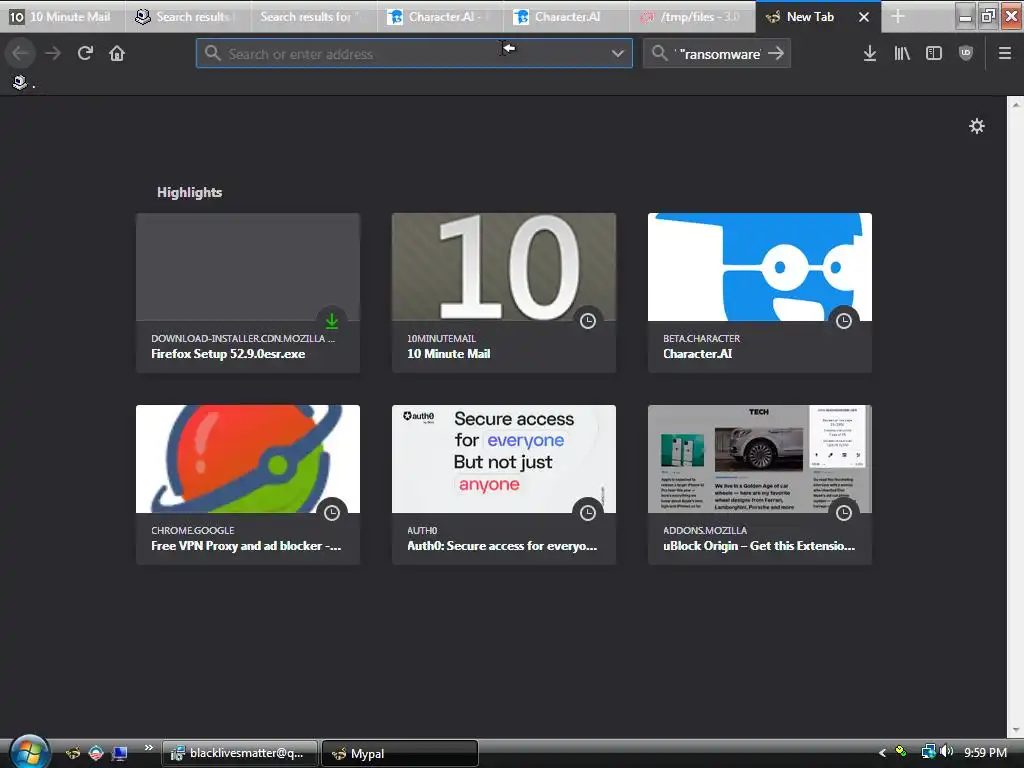Open the Auth0 Secure access tile

tap(504, 485)
